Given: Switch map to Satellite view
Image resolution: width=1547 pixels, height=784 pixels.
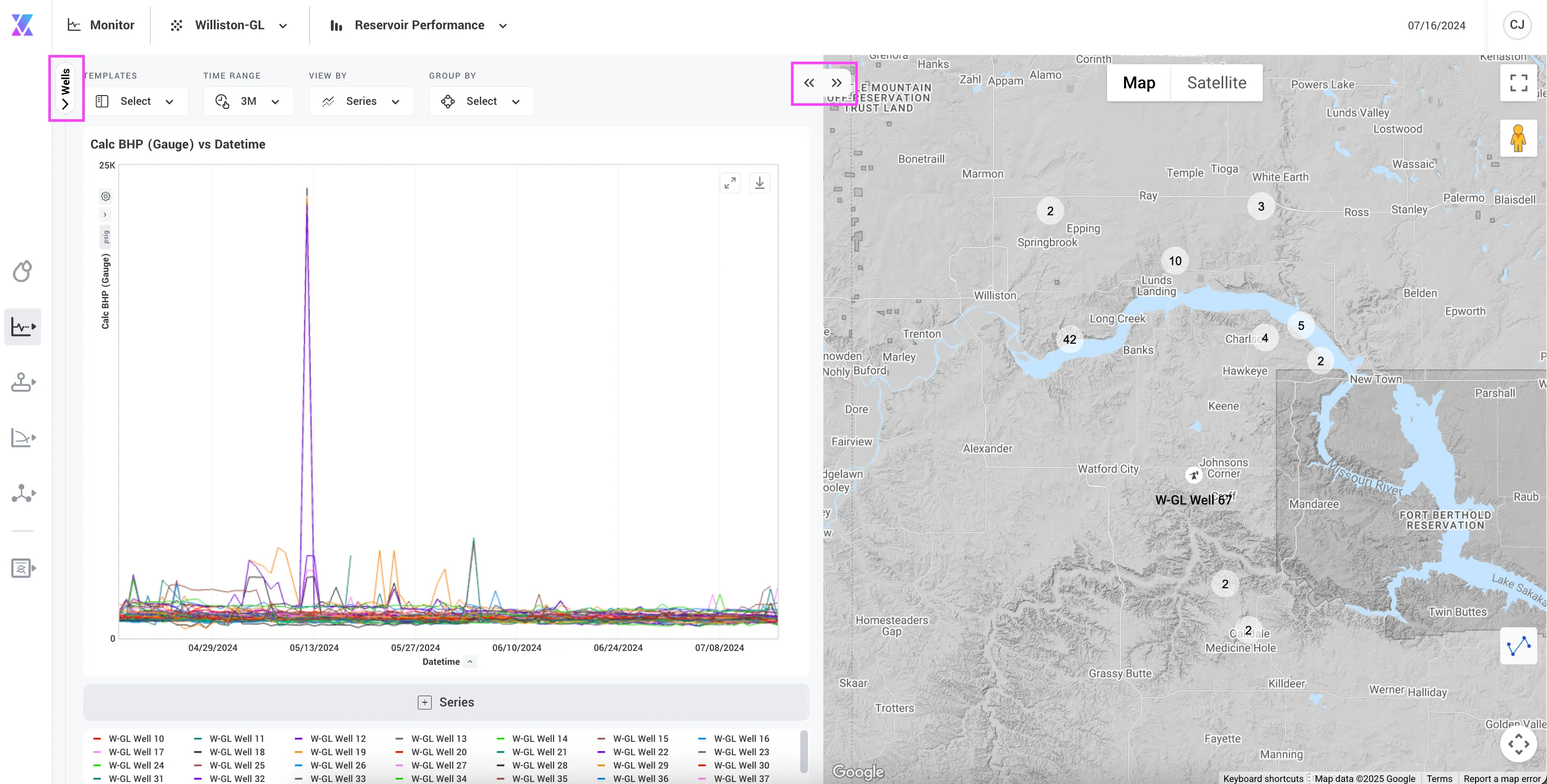Looking at the screenshot, I should coord(1217,83).
